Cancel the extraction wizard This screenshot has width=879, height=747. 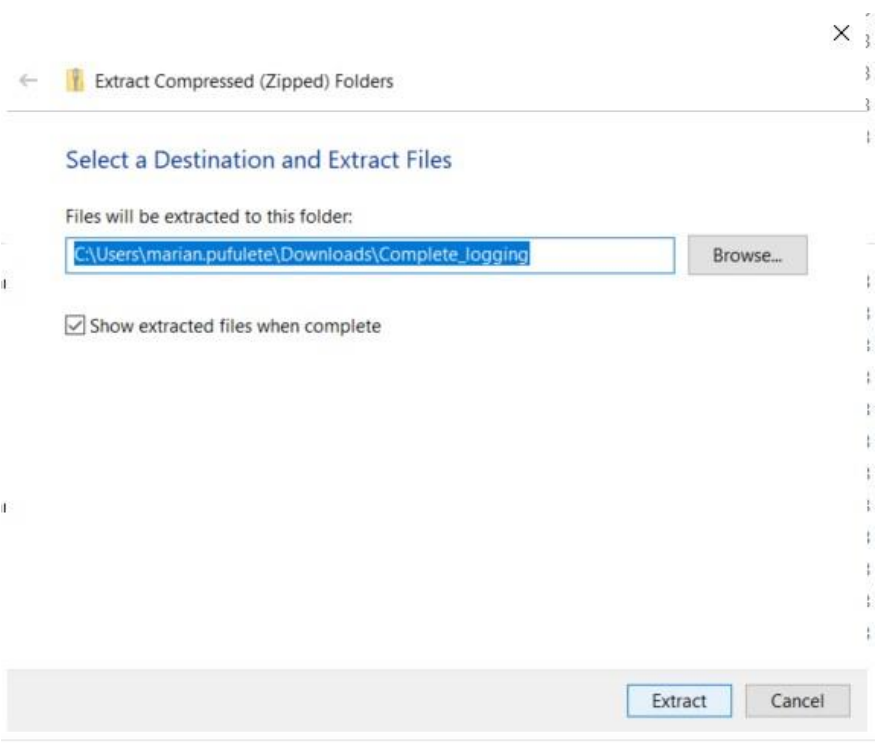click(797, 701)
